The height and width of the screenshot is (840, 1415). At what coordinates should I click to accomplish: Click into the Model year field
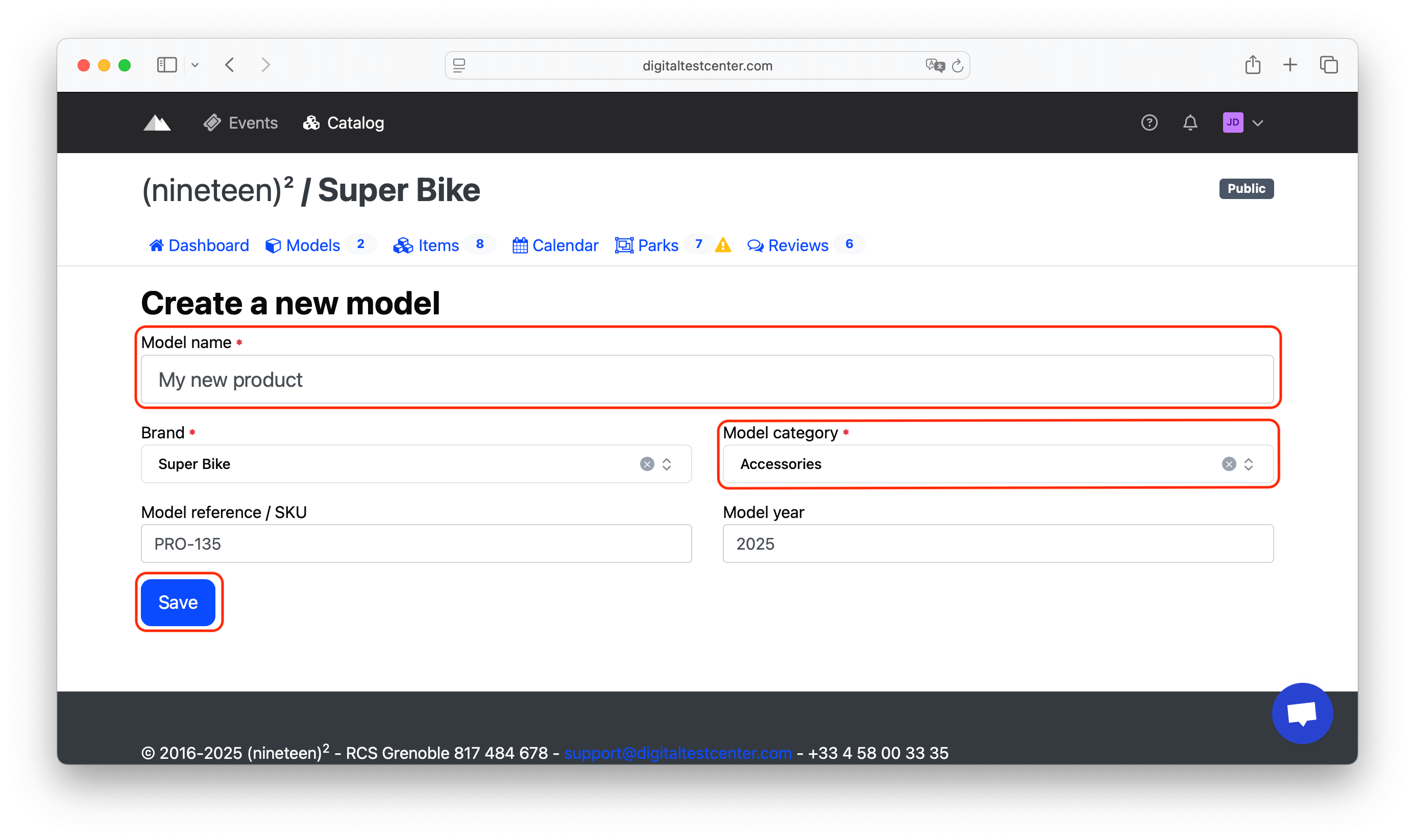click(997, 543)
